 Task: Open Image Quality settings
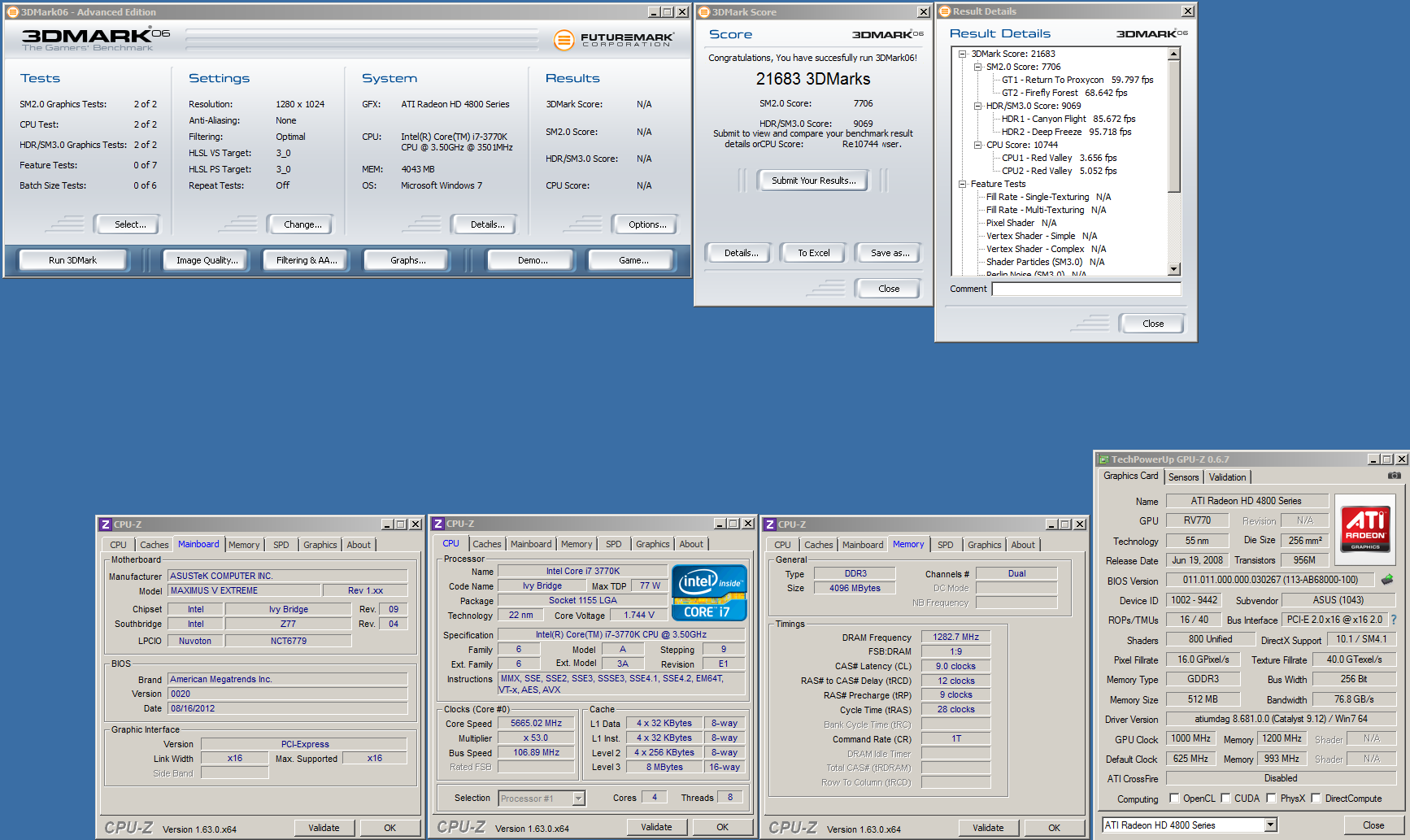tap(207, 260)
